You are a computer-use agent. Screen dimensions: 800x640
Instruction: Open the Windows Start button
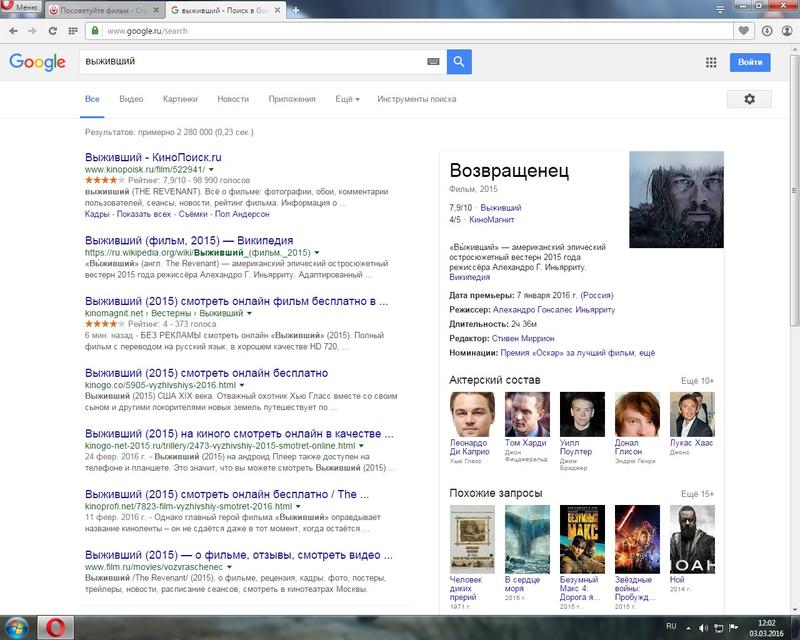click(x=16, y=627)
